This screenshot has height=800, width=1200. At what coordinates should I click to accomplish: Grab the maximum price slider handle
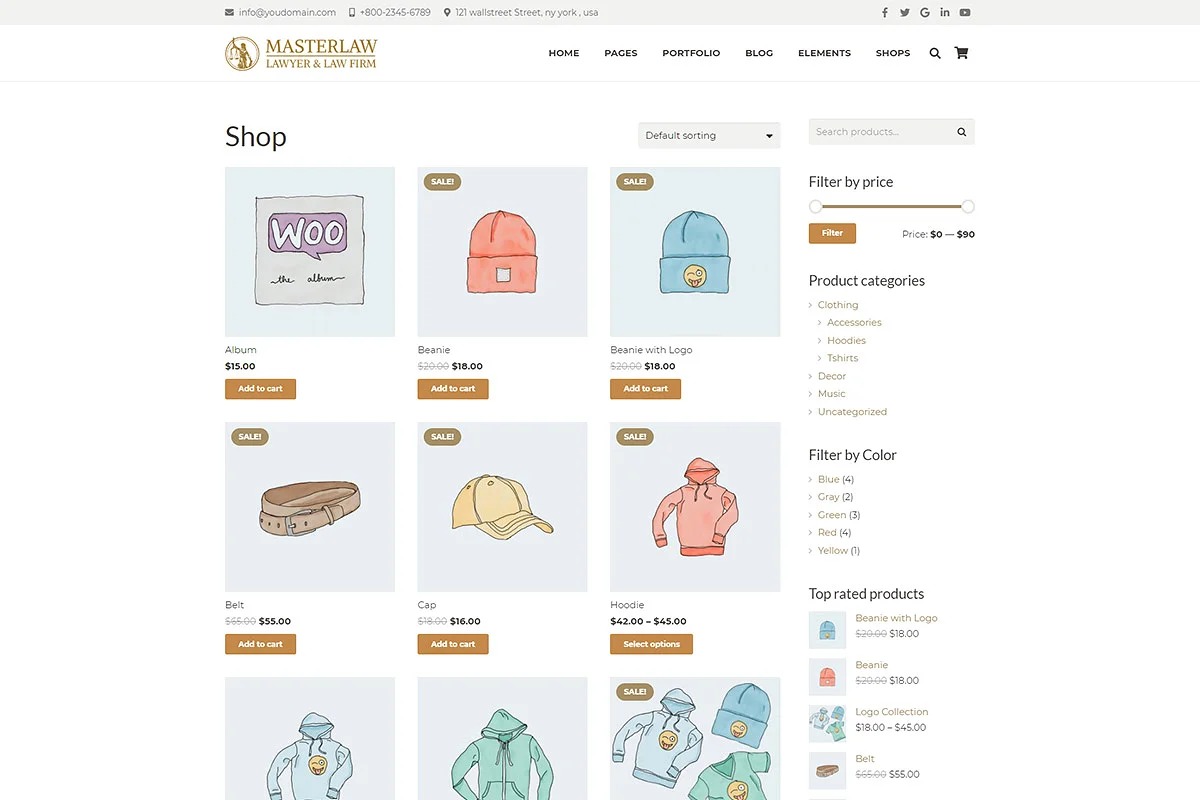click(967, 207)
